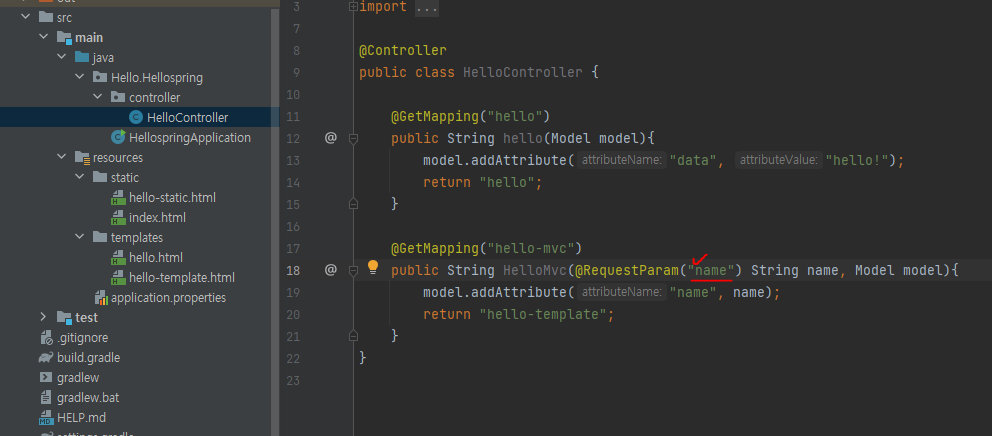Click the hello-template.html file icon
The height and width of the screenshot is (436, 992).
click(x=118, y=277)
